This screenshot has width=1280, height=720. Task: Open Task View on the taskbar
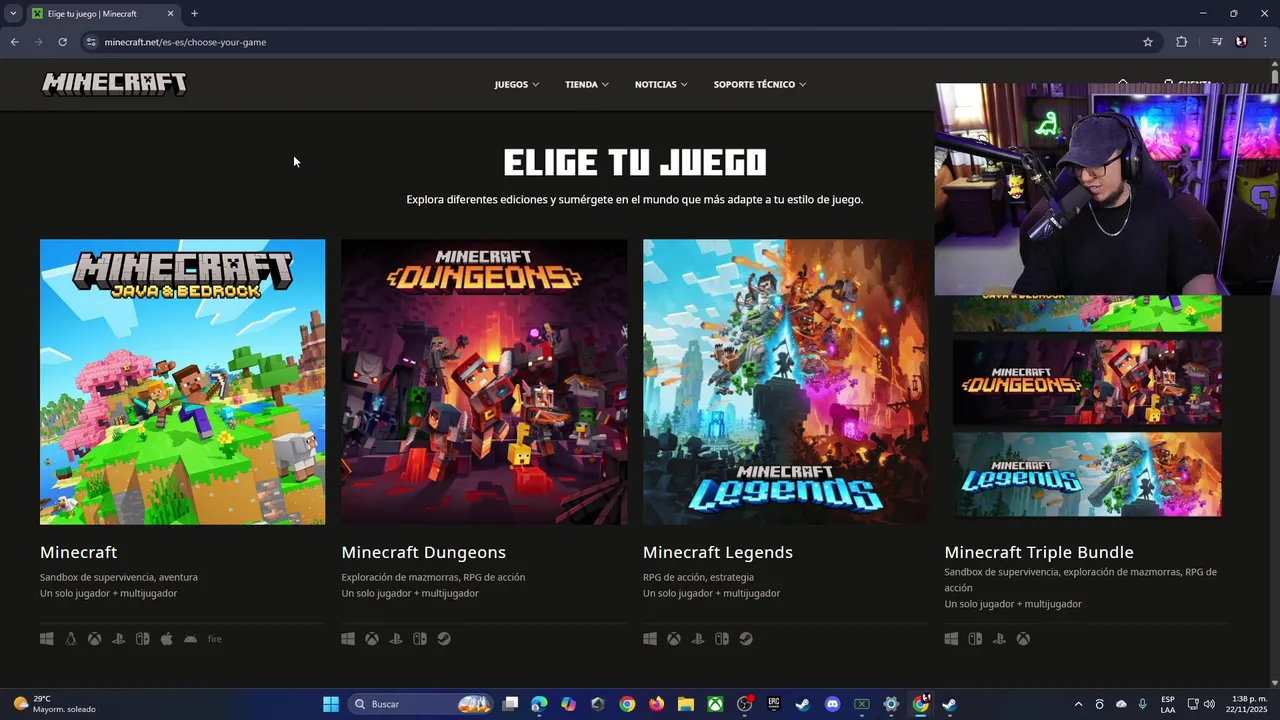point(510,704)
